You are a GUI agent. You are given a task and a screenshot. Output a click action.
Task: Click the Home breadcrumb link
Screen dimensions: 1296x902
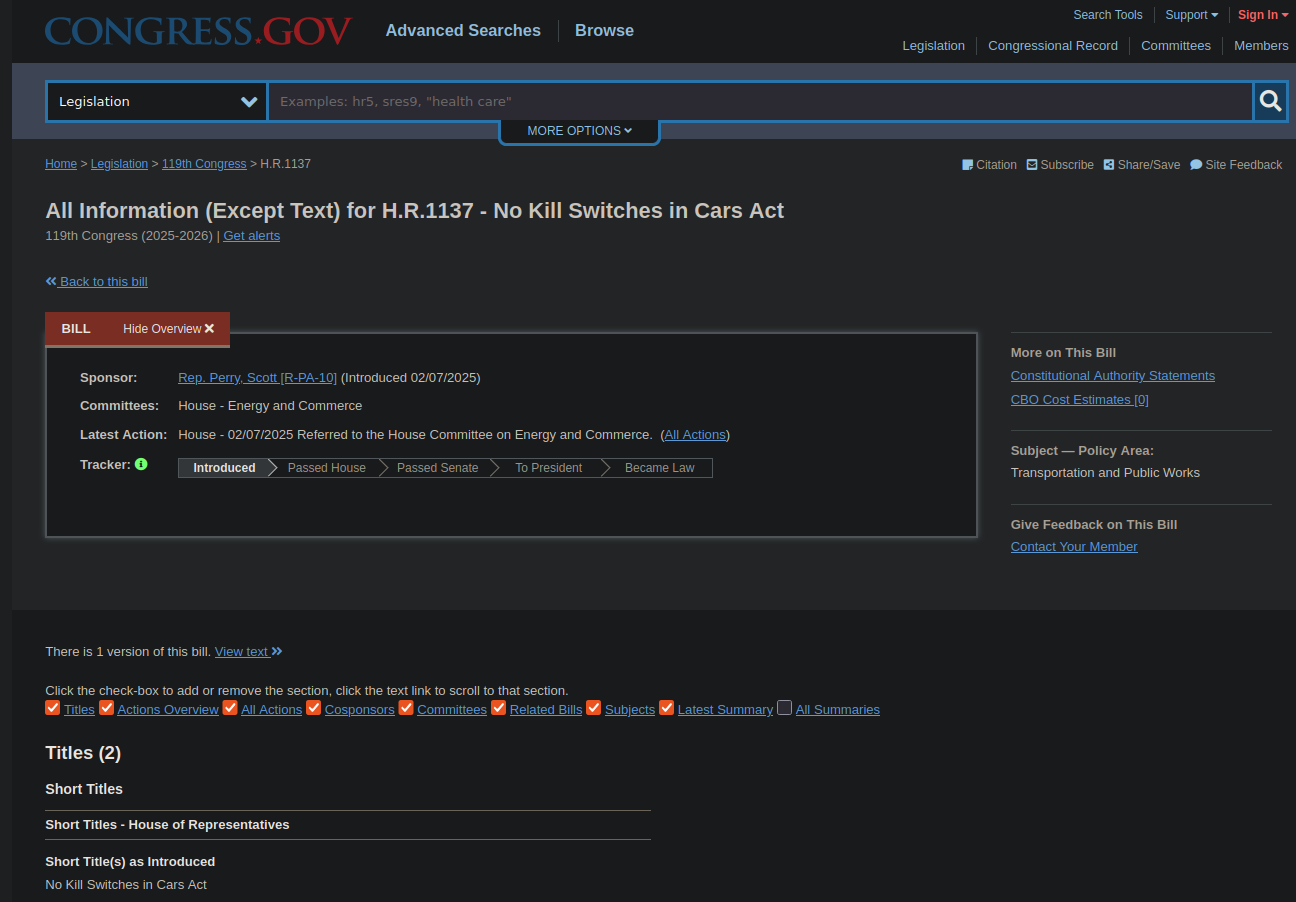coord(61,164)
